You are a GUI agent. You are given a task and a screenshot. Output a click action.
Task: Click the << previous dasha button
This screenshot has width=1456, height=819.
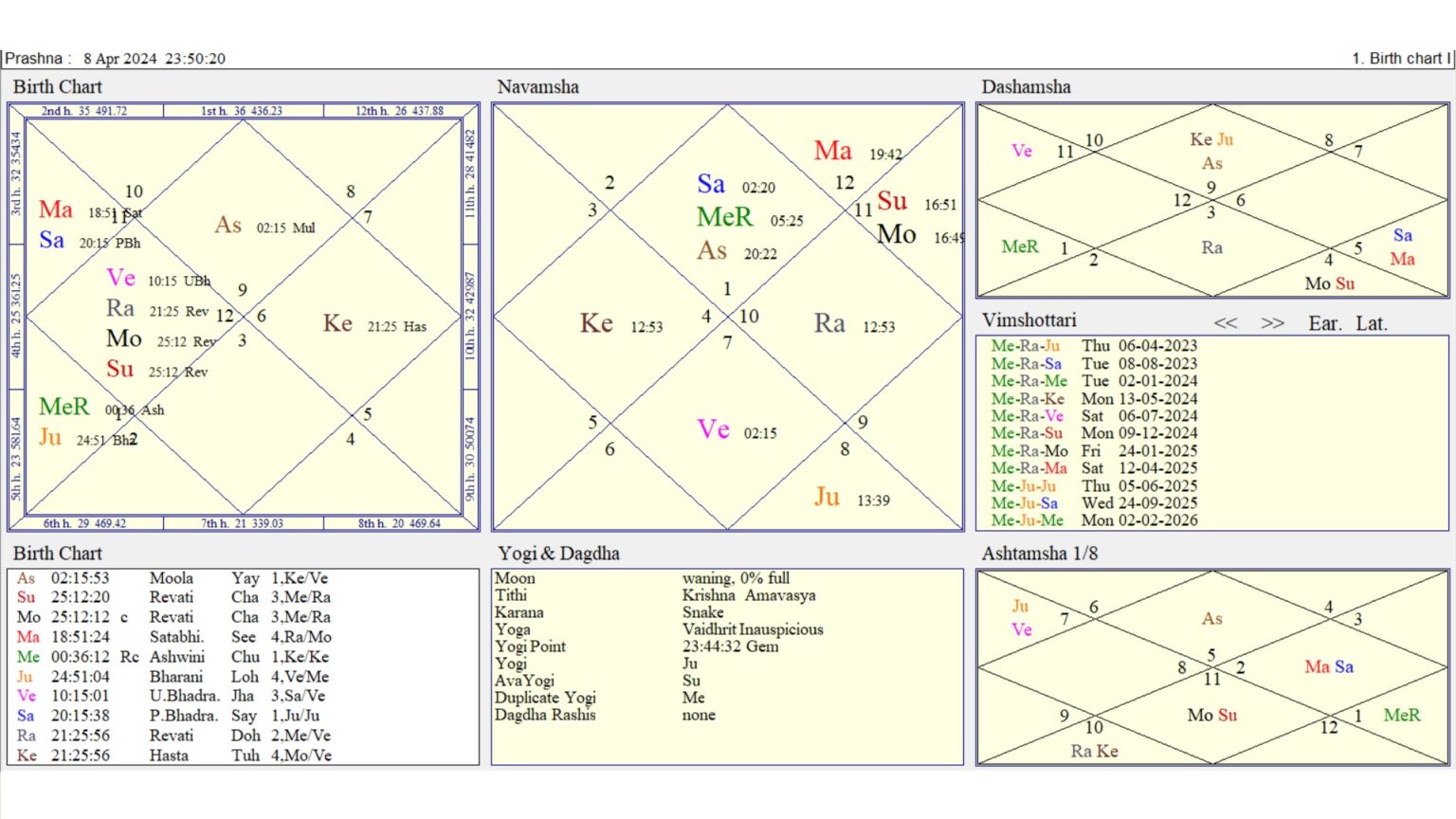1226,323
